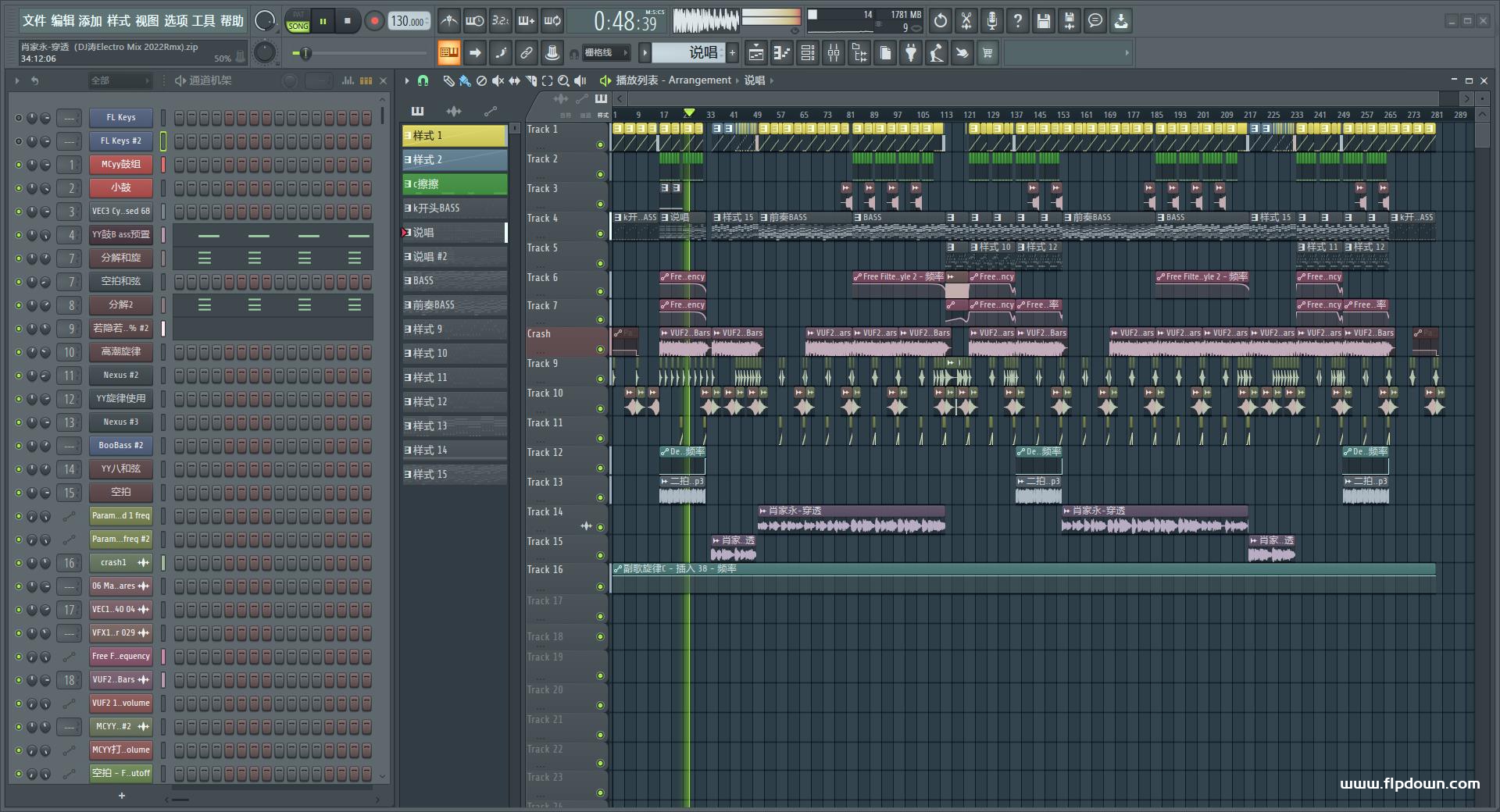Select the playlist slice tool

pos(530,80)
